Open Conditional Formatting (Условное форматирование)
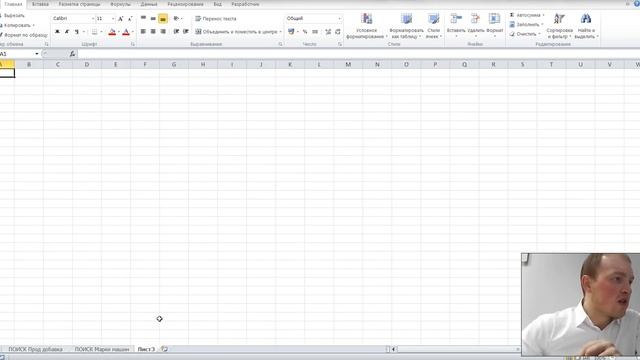This screenshot has height=360, width=640. [367, 26]
